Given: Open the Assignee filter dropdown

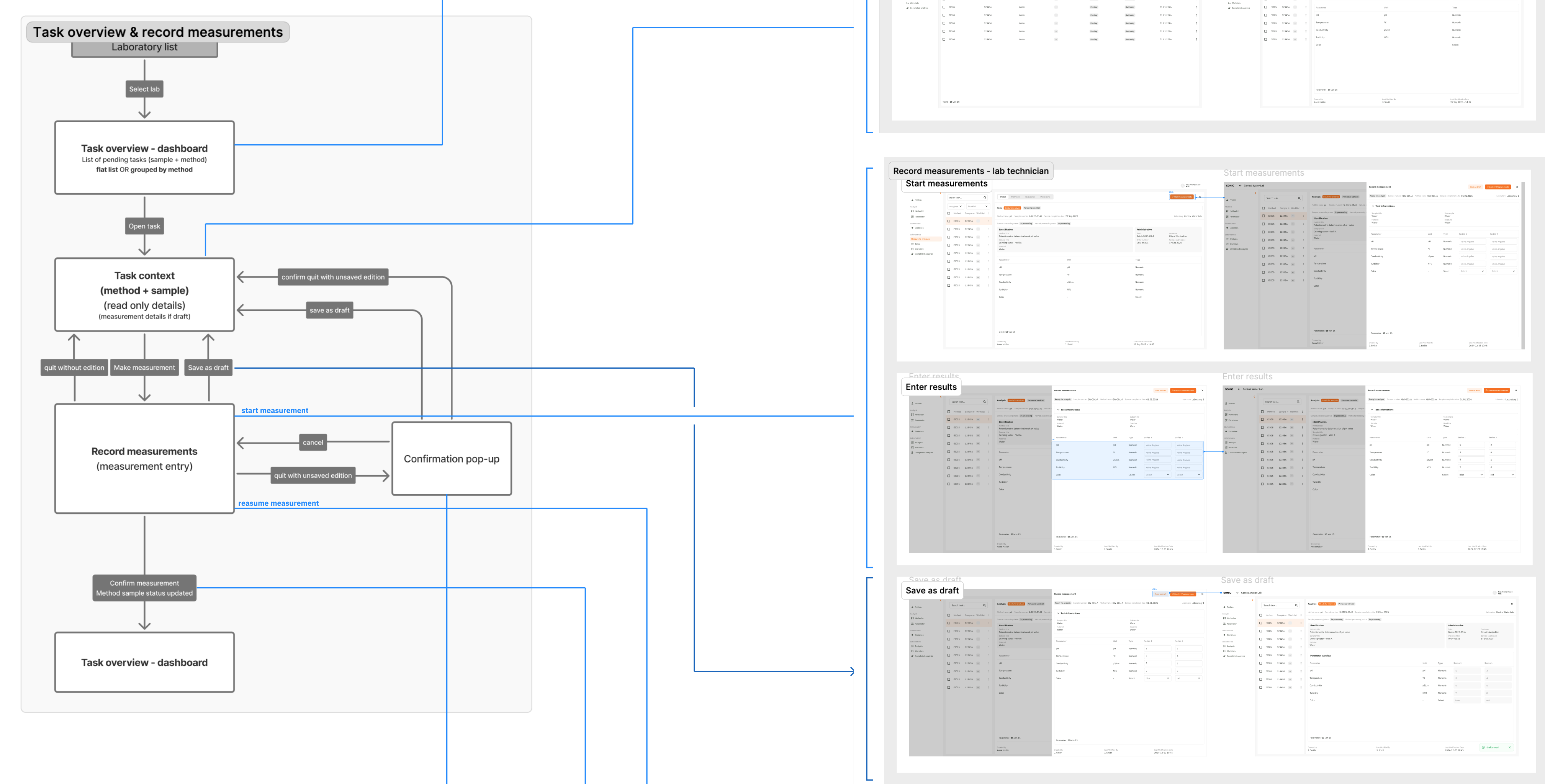Looking at the screenshot, I should [956, 206].
